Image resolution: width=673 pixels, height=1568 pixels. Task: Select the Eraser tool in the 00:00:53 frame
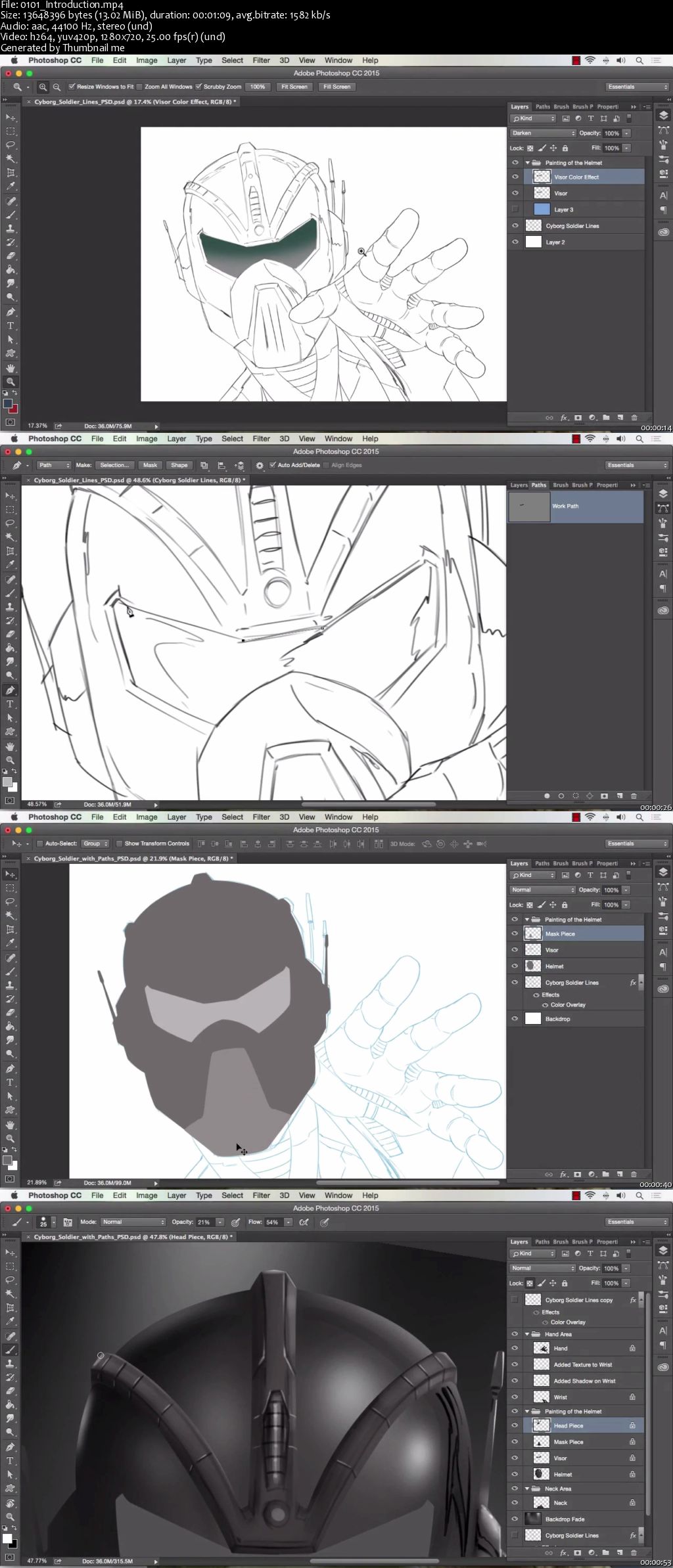point(11,1391)
